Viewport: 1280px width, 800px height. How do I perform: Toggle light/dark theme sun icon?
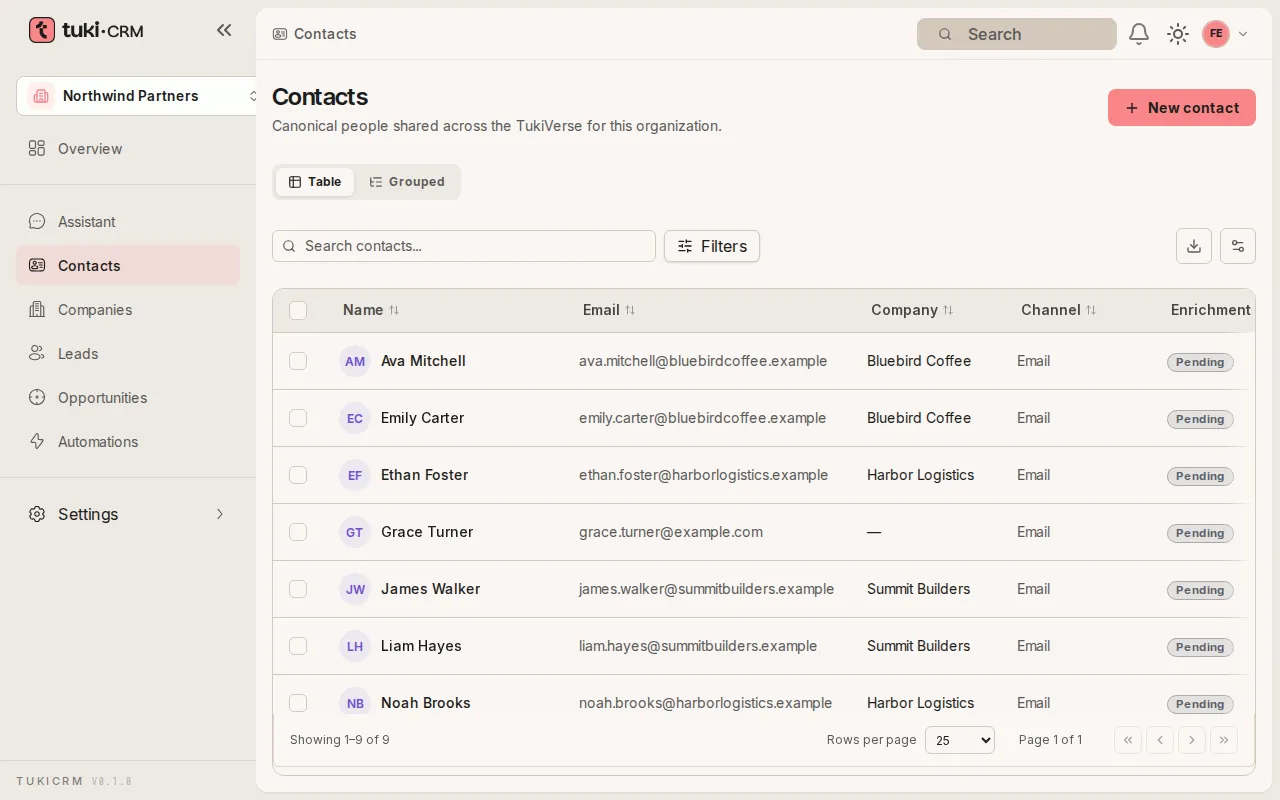1178,34
